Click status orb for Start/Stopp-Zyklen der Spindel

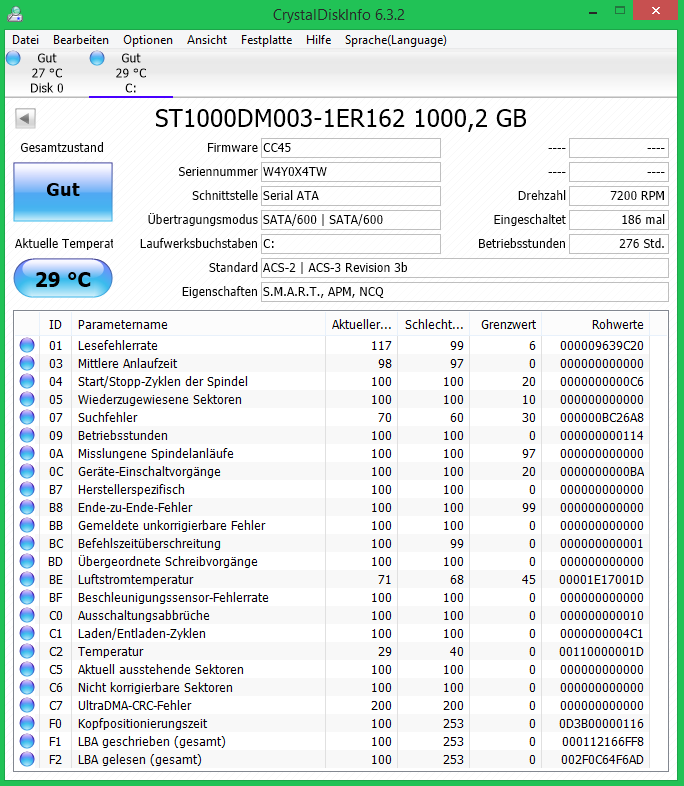click(27, 381)
